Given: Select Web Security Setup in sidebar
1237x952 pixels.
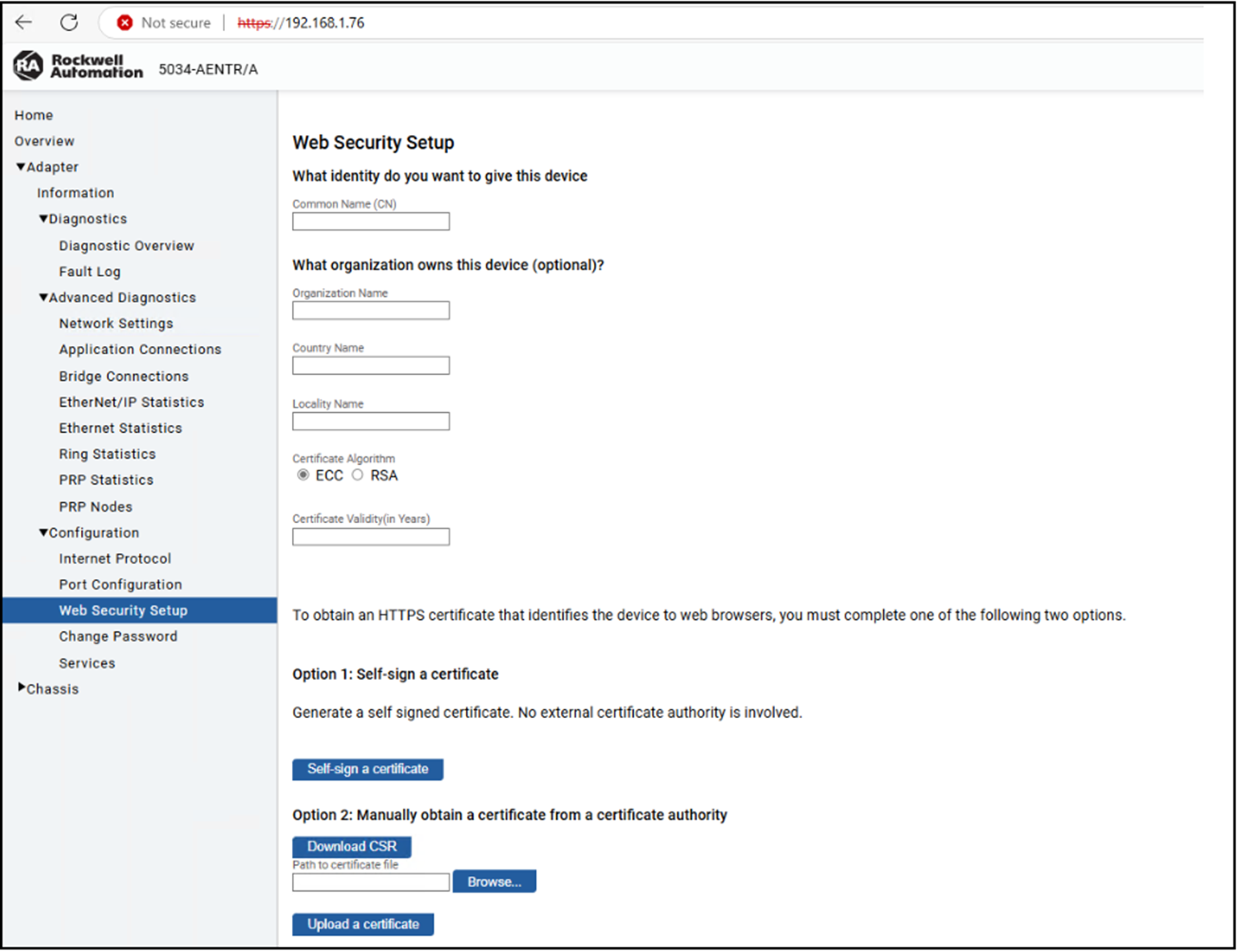Looking at the screenshot, I should point(140,610).
